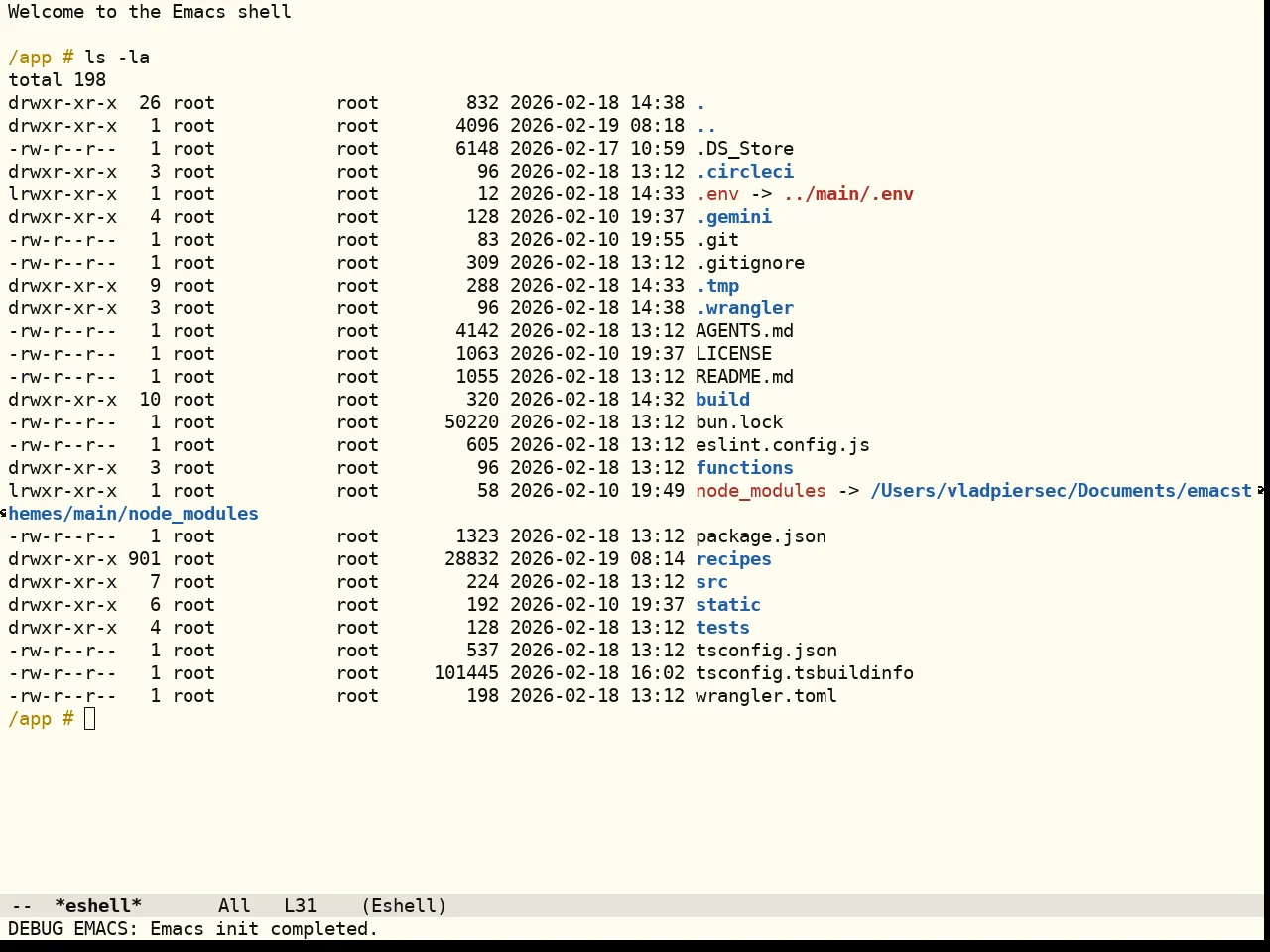Select the .wrangler directory name
The image size is (1270, 952).
tap(744, 308)
